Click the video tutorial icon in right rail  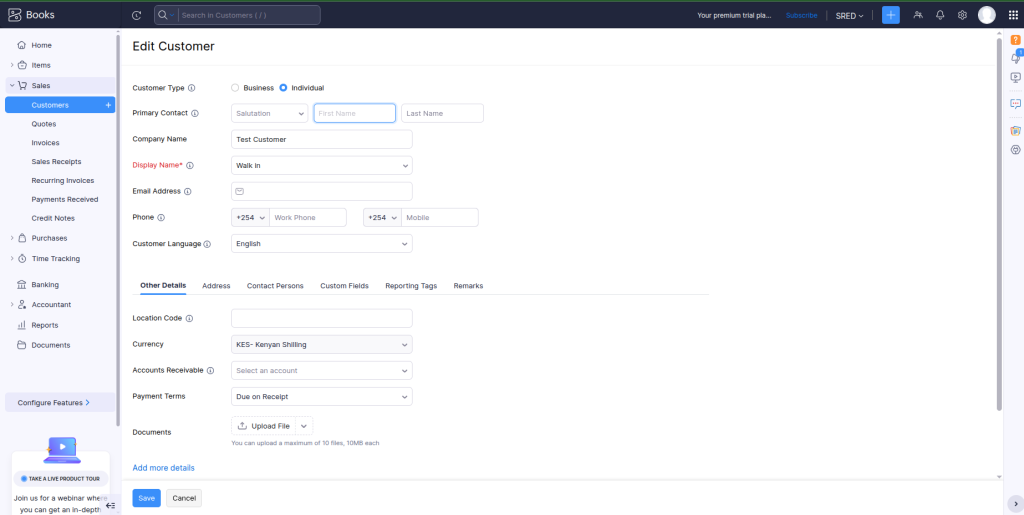point(1016,77)
